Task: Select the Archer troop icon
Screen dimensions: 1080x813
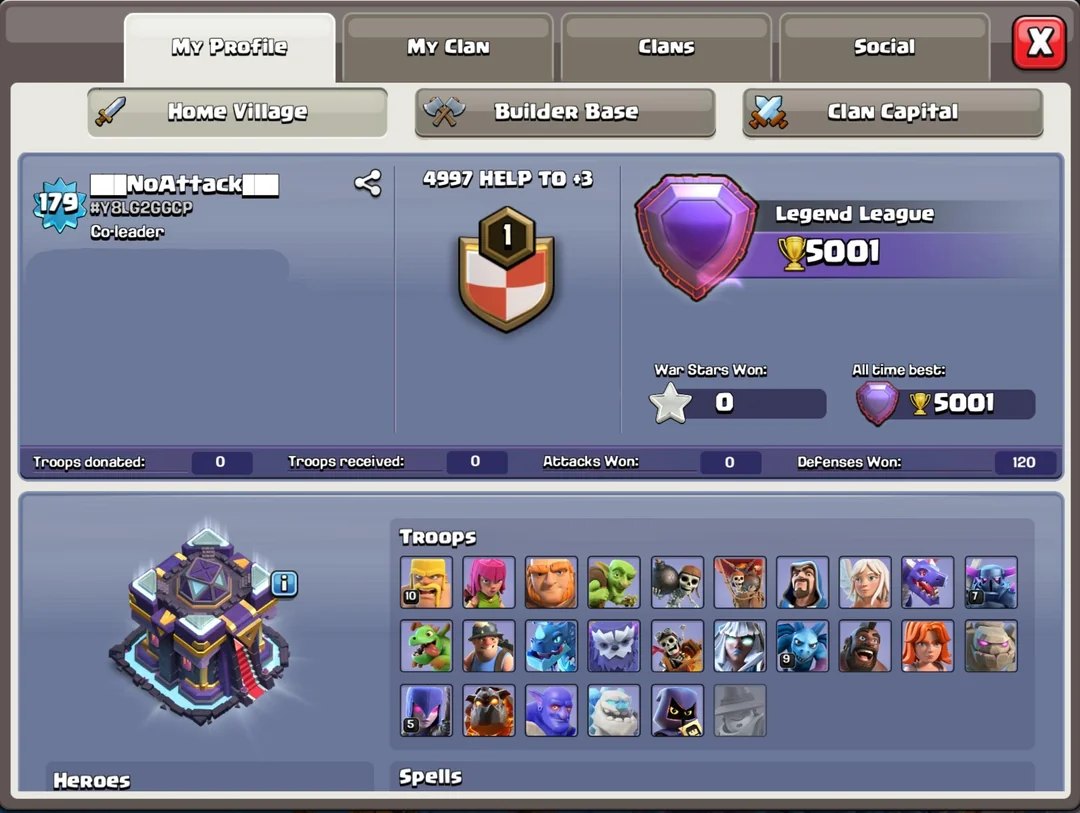Action: coord(489,582)
